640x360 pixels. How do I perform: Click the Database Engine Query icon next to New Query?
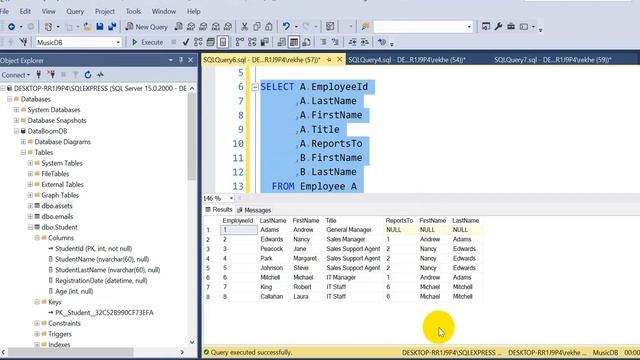click(178, 27)
